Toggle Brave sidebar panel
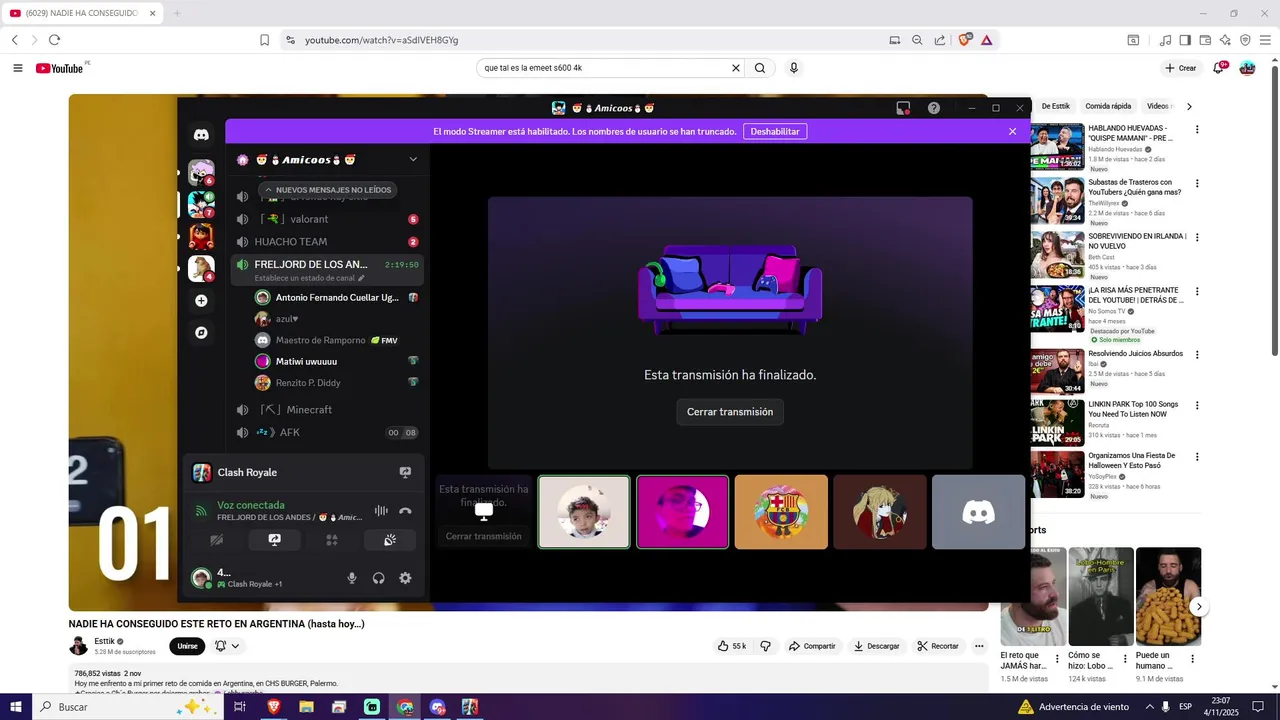1280x720 pixels. tap(1185, 40)
